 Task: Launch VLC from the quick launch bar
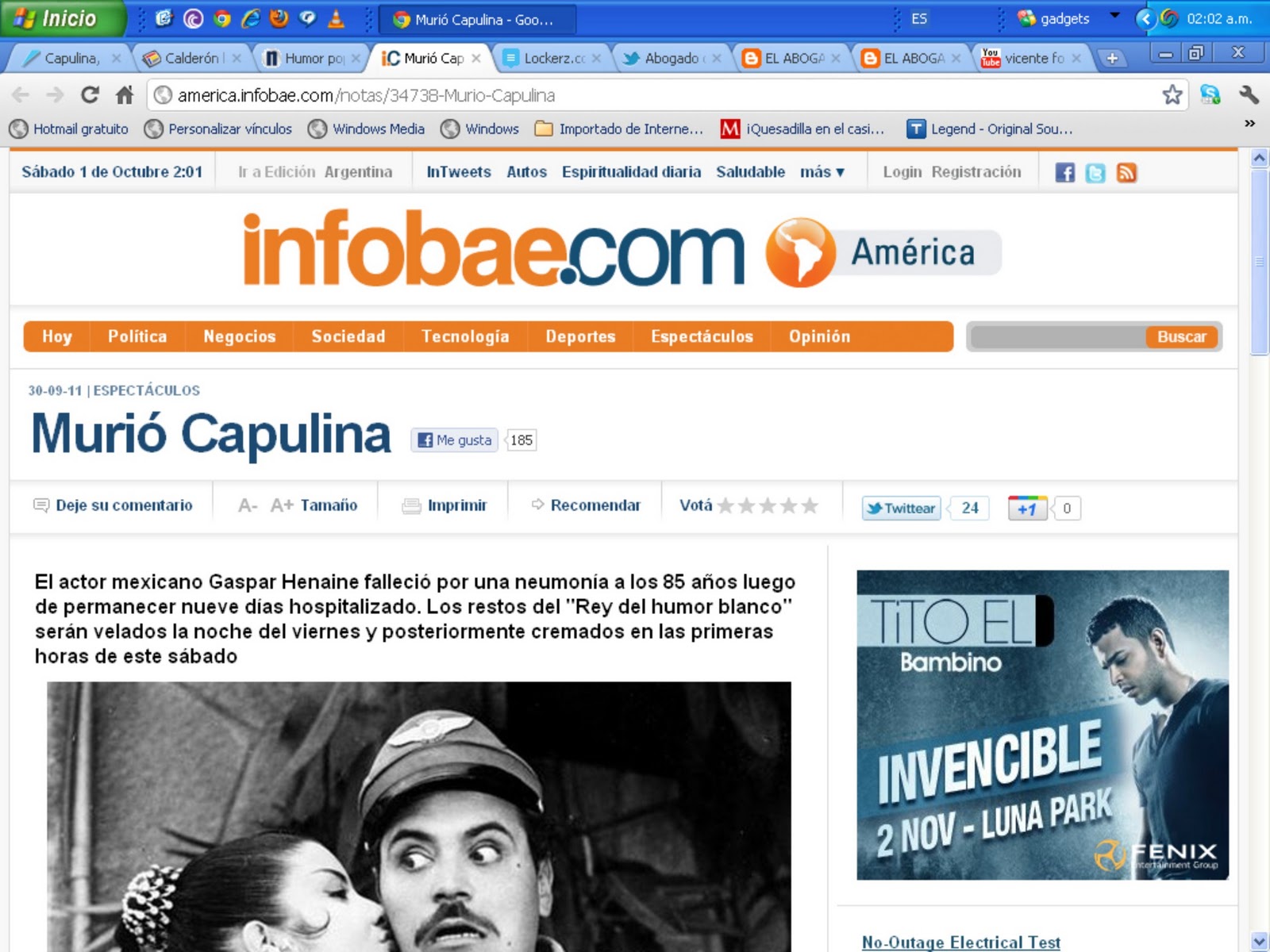pyautogui.click(x=337, y=18)
